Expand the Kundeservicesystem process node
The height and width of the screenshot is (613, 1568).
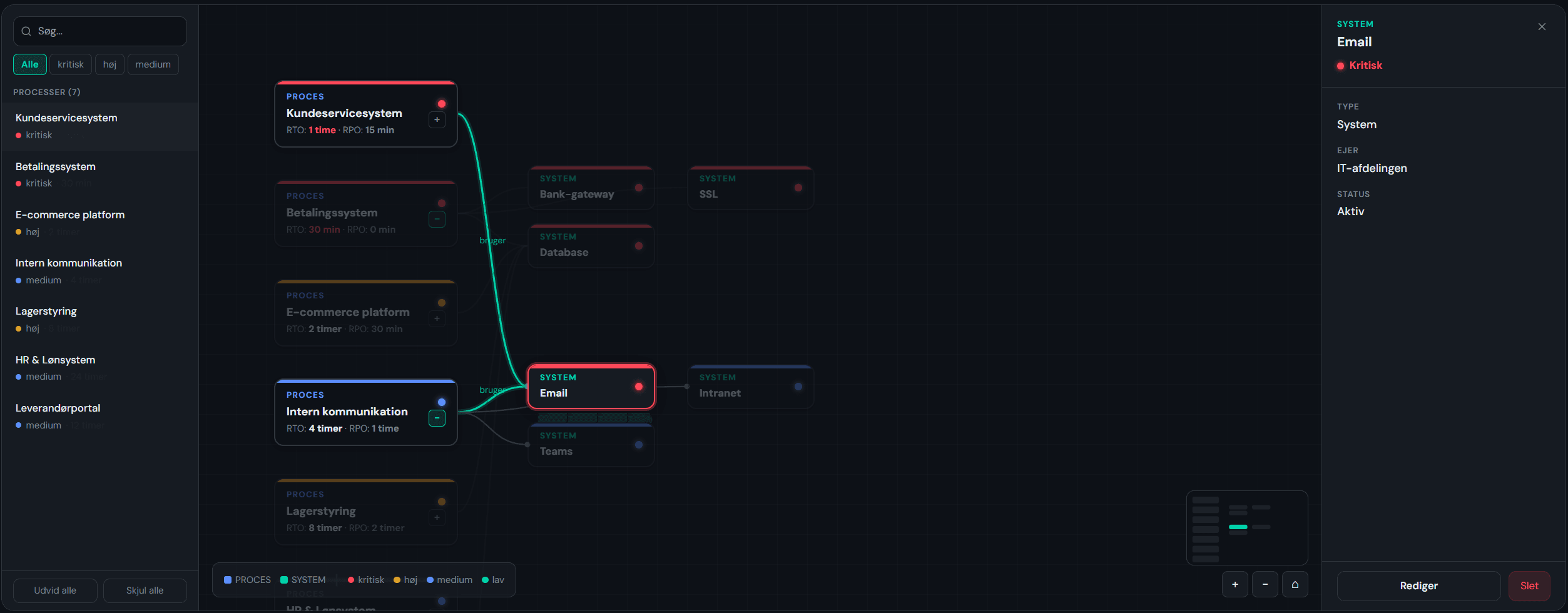coord(437,119)
